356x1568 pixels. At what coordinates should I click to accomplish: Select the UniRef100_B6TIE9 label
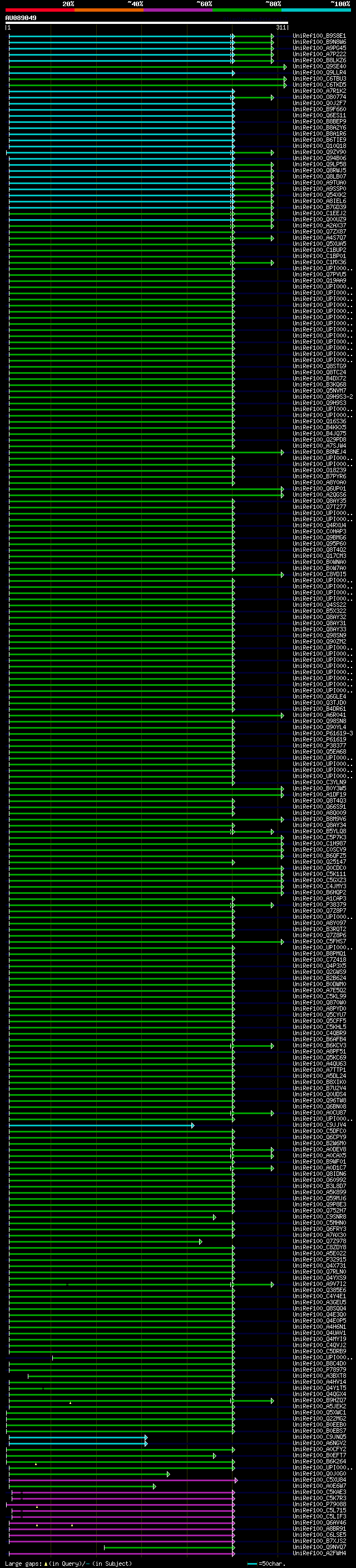319,140
